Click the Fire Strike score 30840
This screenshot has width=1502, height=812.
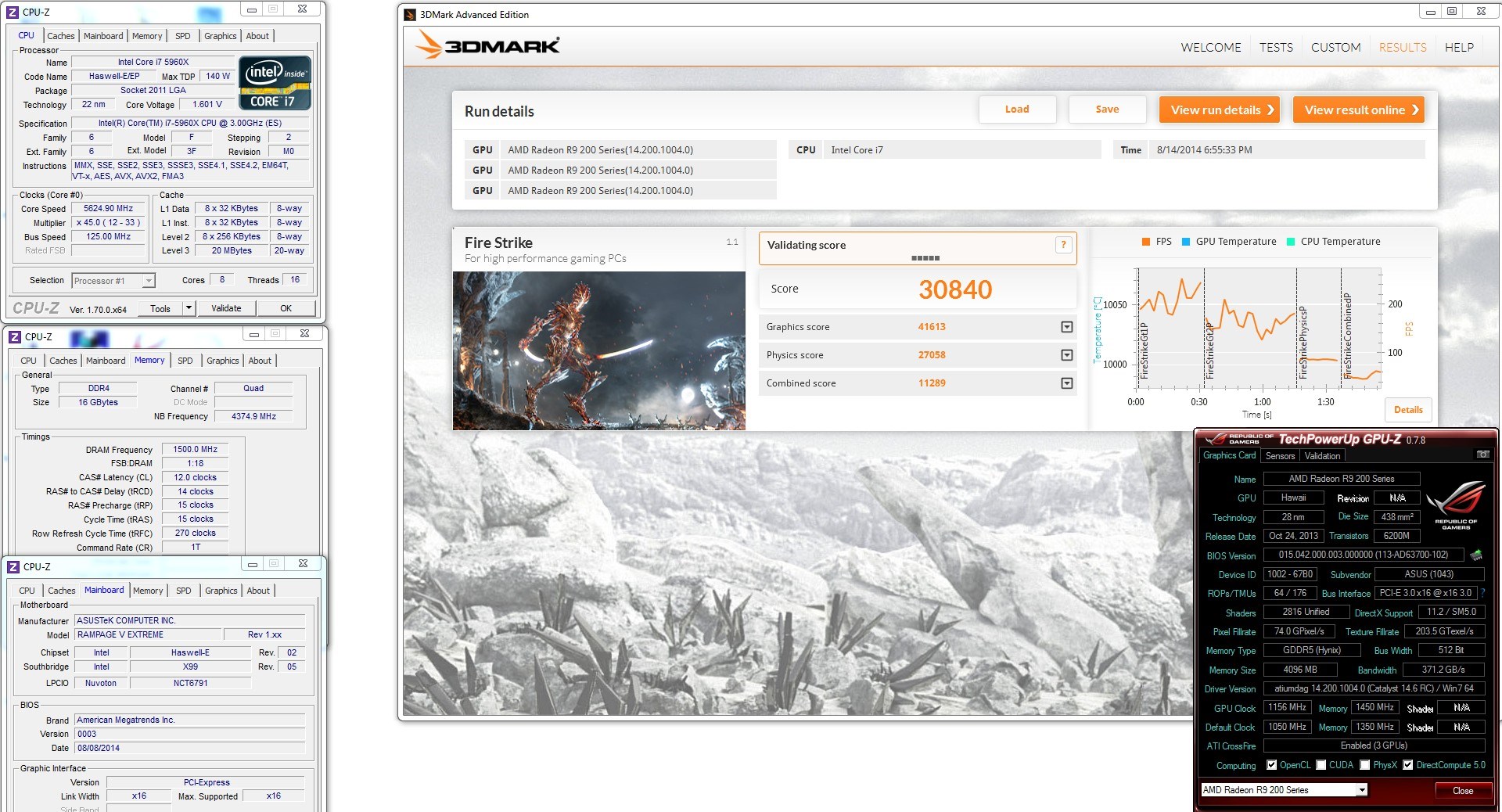click(955, 289)
